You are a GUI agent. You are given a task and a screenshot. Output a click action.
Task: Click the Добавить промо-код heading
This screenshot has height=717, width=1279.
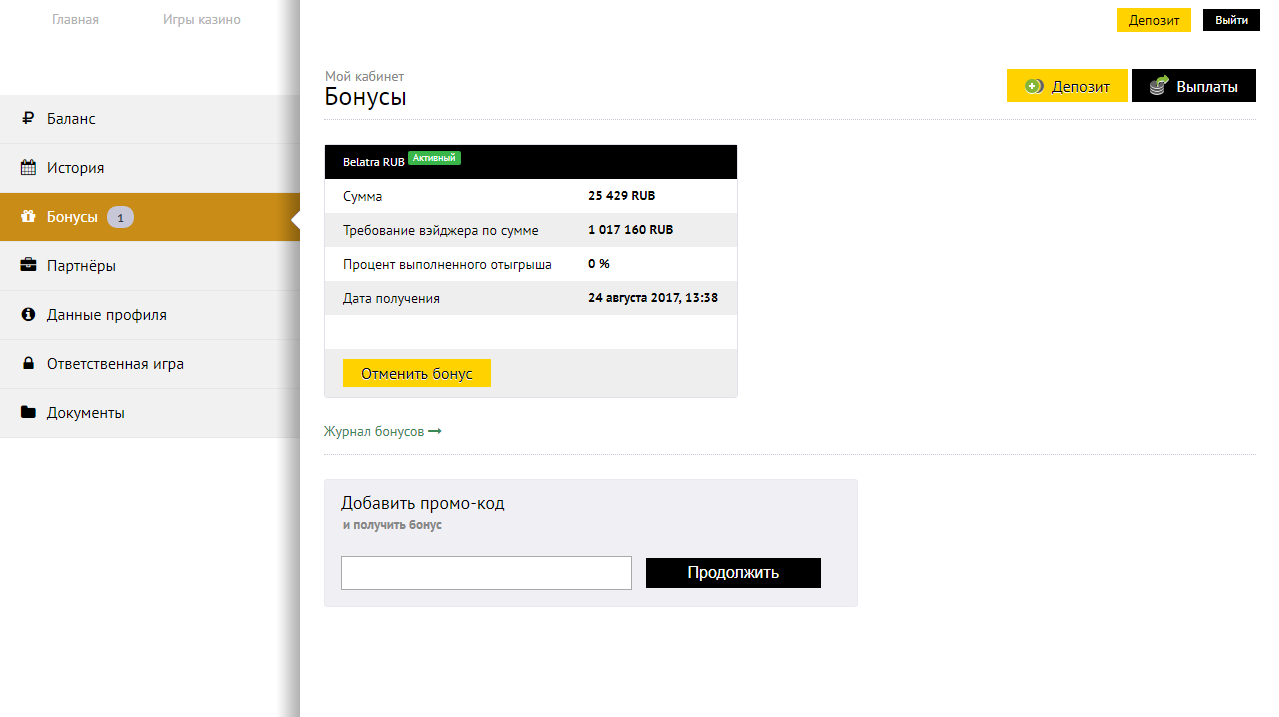click(x=423, y=503)
